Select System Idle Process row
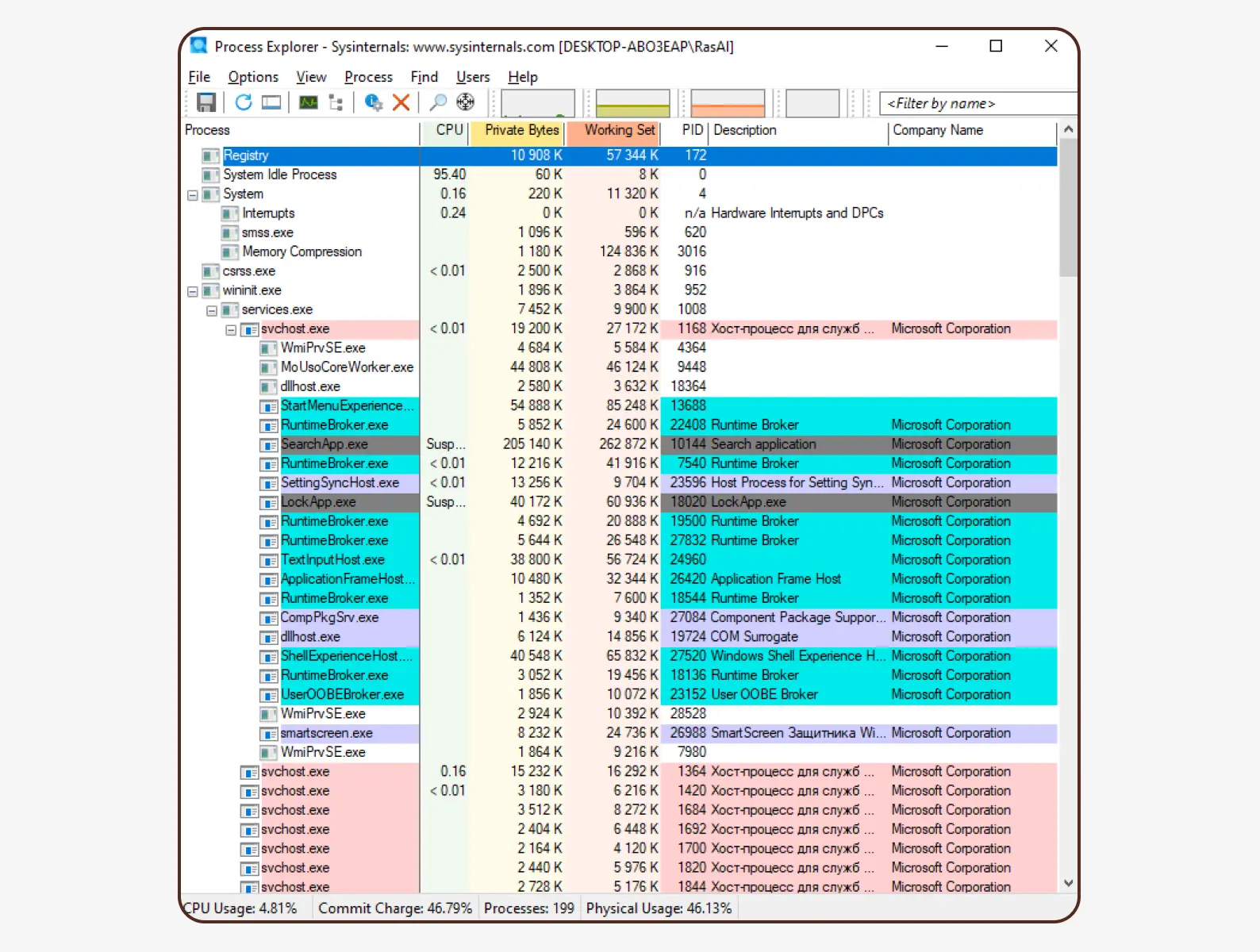1260x952 pixels. click(620, 175)
